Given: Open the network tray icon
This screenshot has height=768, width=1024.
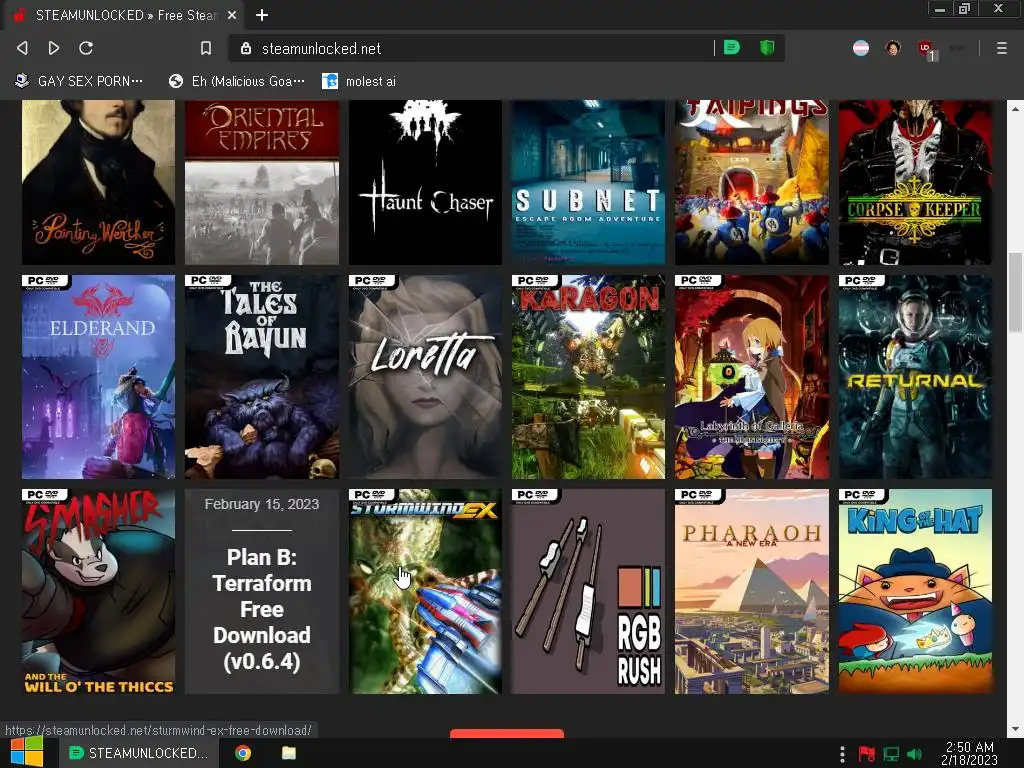Looking at the screenshot, I should pos(891,754).
